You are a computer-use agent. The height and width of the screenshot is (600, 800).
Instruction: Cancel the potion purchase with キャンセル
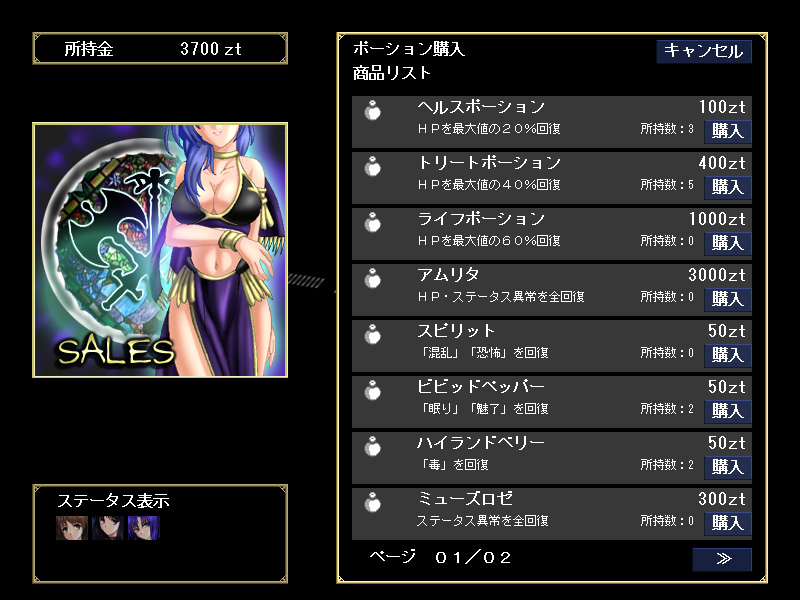point(704,51)
